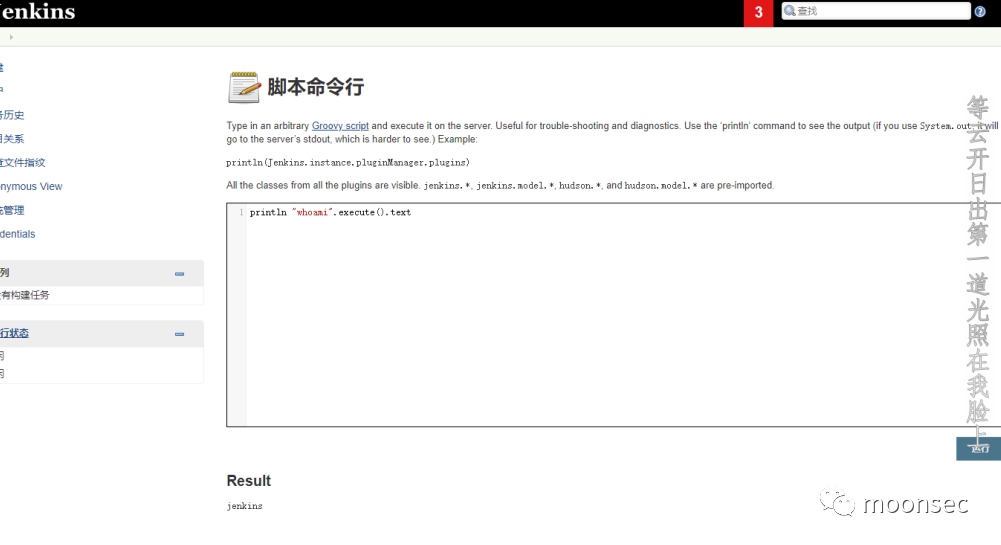Screen dimensions: 1001x545
Task: Select the jenkins output text
Action: pyautogui.click(x=245, y=506)
